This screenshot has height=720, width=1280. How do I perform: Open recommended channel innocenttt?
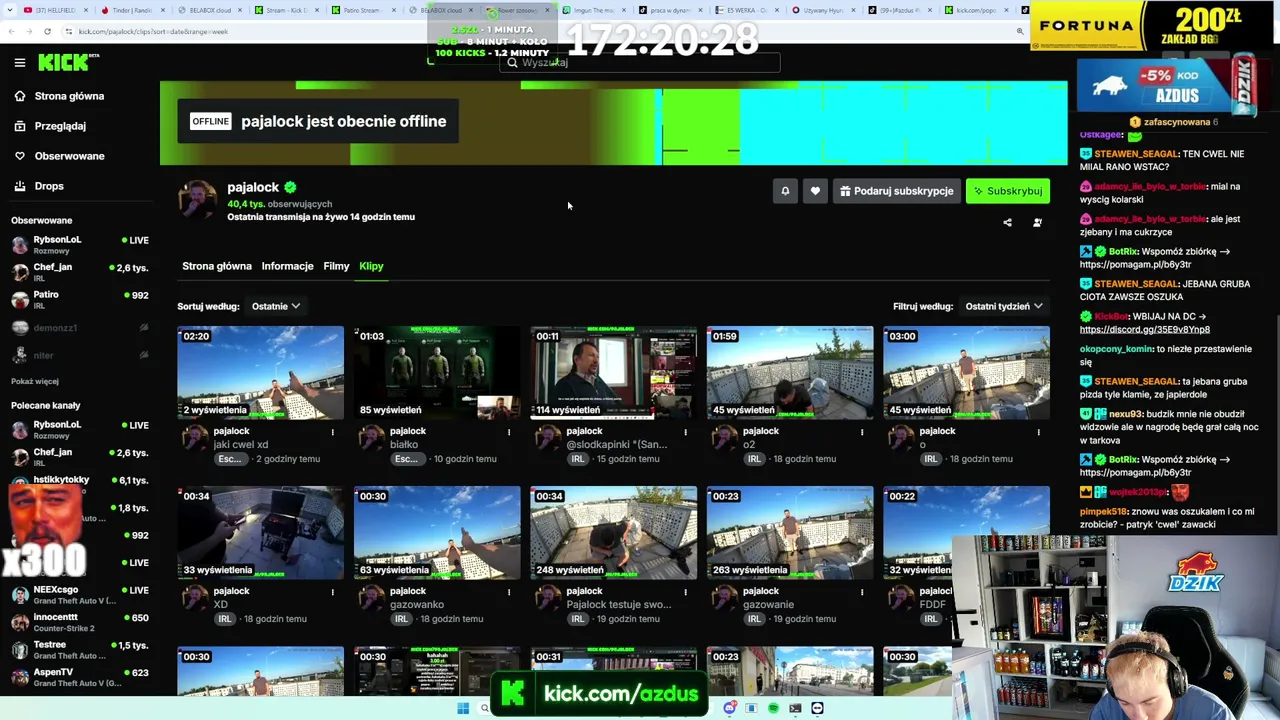[x=80, y=622]
